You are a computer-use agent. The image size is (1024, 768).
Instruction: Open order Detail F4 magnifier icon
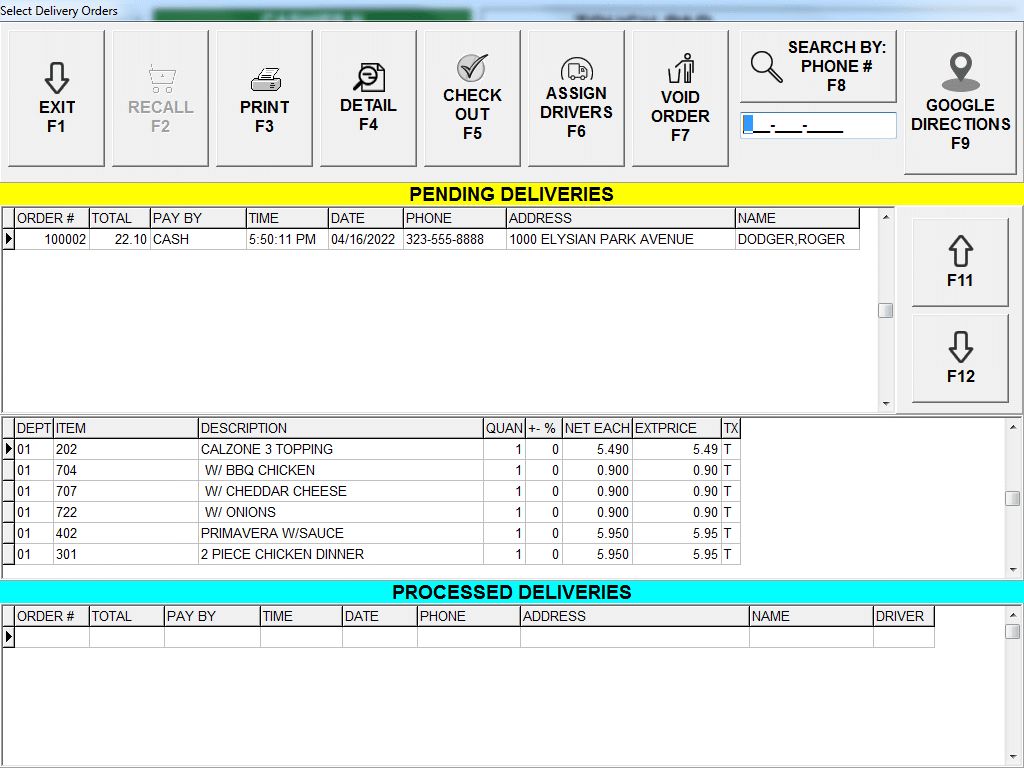click(368, 77)
